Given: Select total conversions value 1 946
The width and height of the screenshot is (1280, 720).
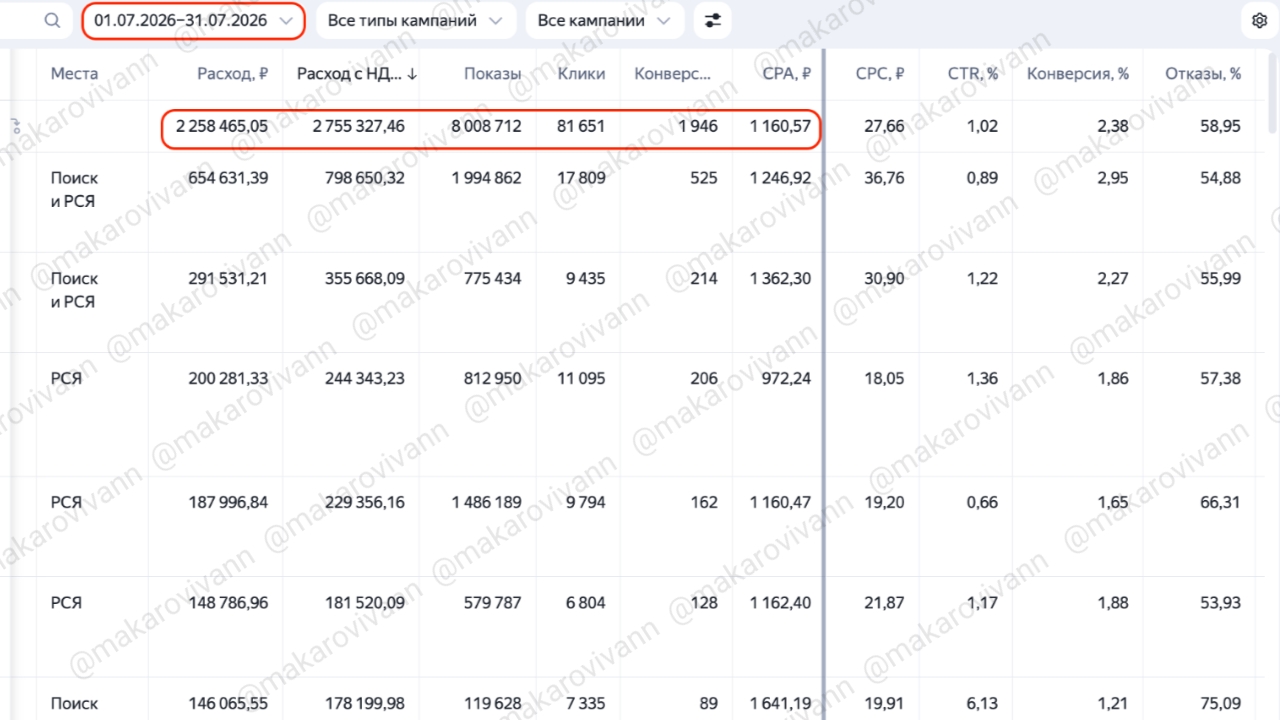Looking at the screenshot, I should tap(696, 127).
